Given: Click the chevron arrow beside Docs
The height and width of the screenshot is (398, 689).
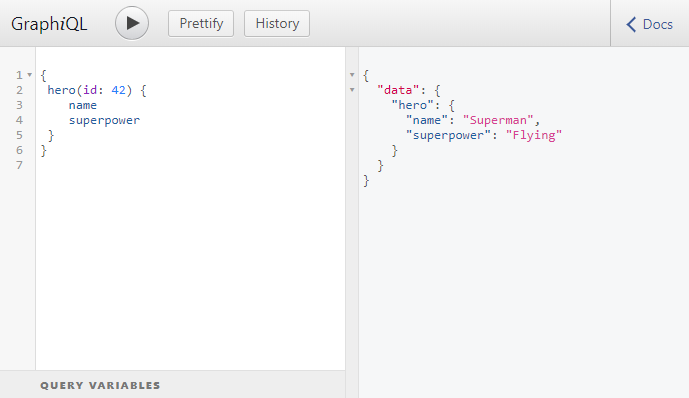Looking at the screenshot, I should pos(631,24).
